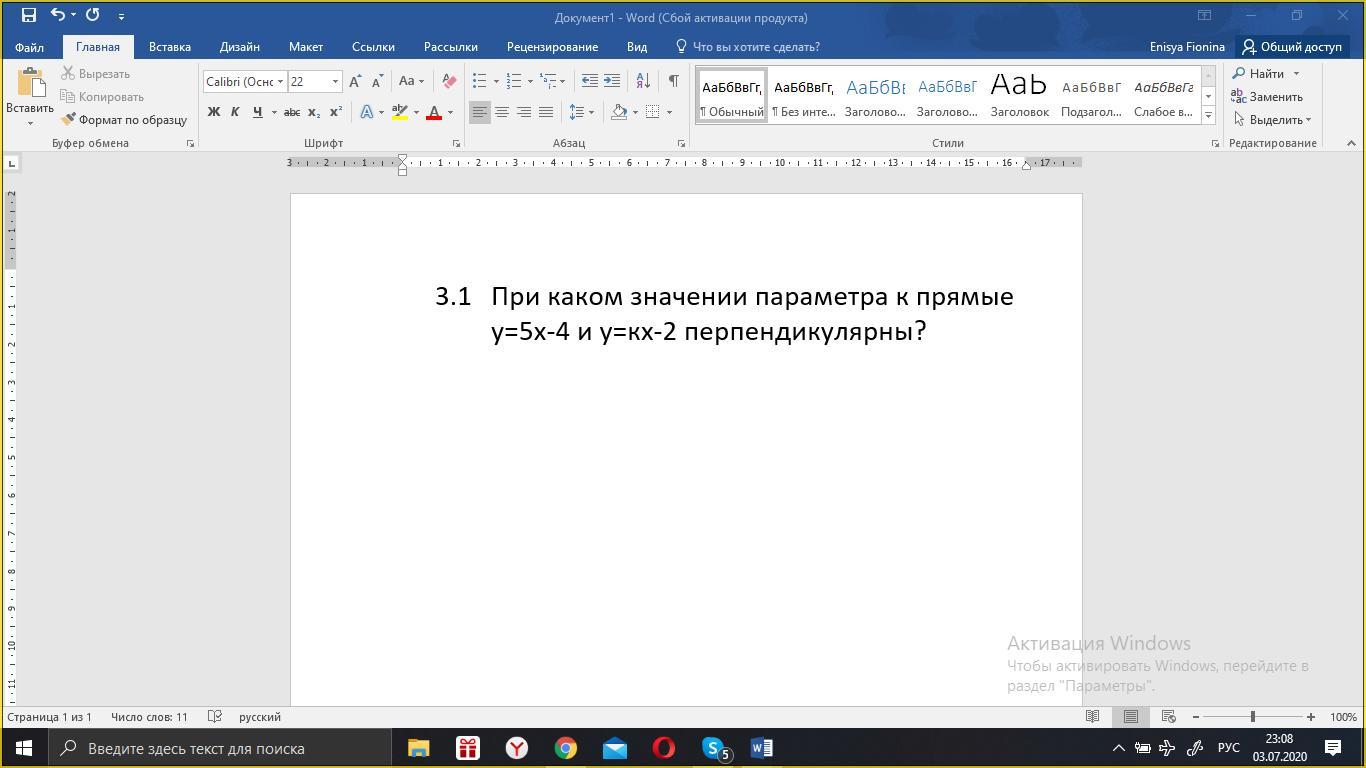This screenshot has width=1366, height=768.
Task: Open the font name dropdown
Action: pos(281,82)
